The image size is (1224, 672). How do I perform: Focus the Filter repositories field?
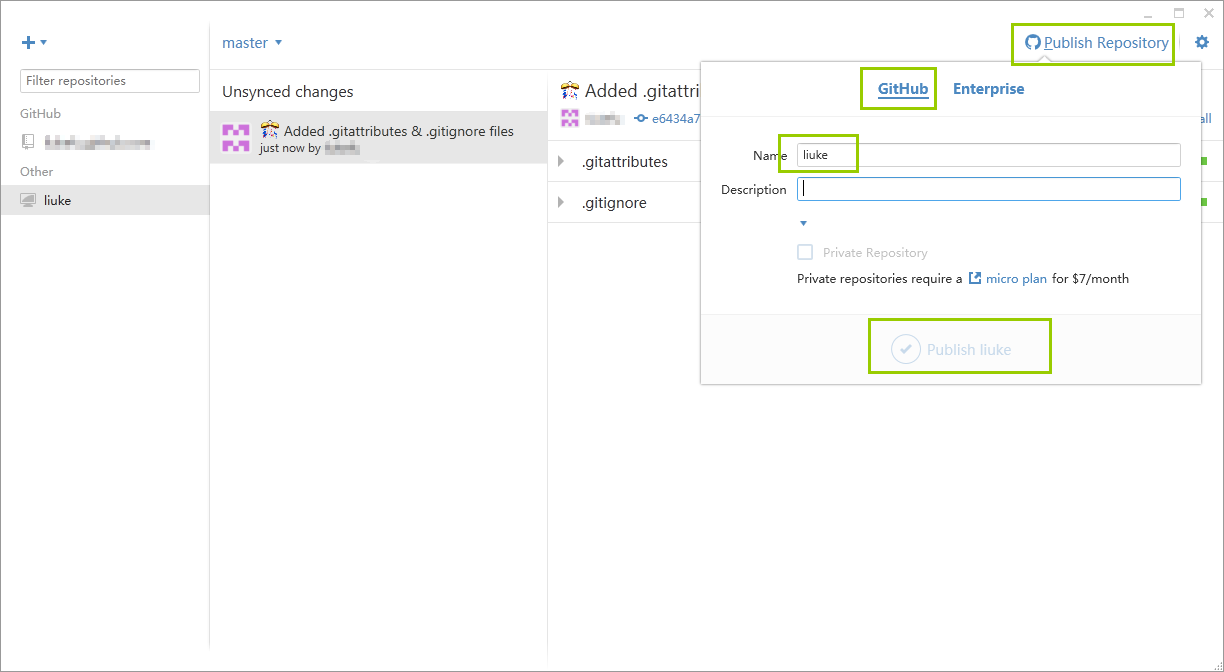[x=110, y=81]
